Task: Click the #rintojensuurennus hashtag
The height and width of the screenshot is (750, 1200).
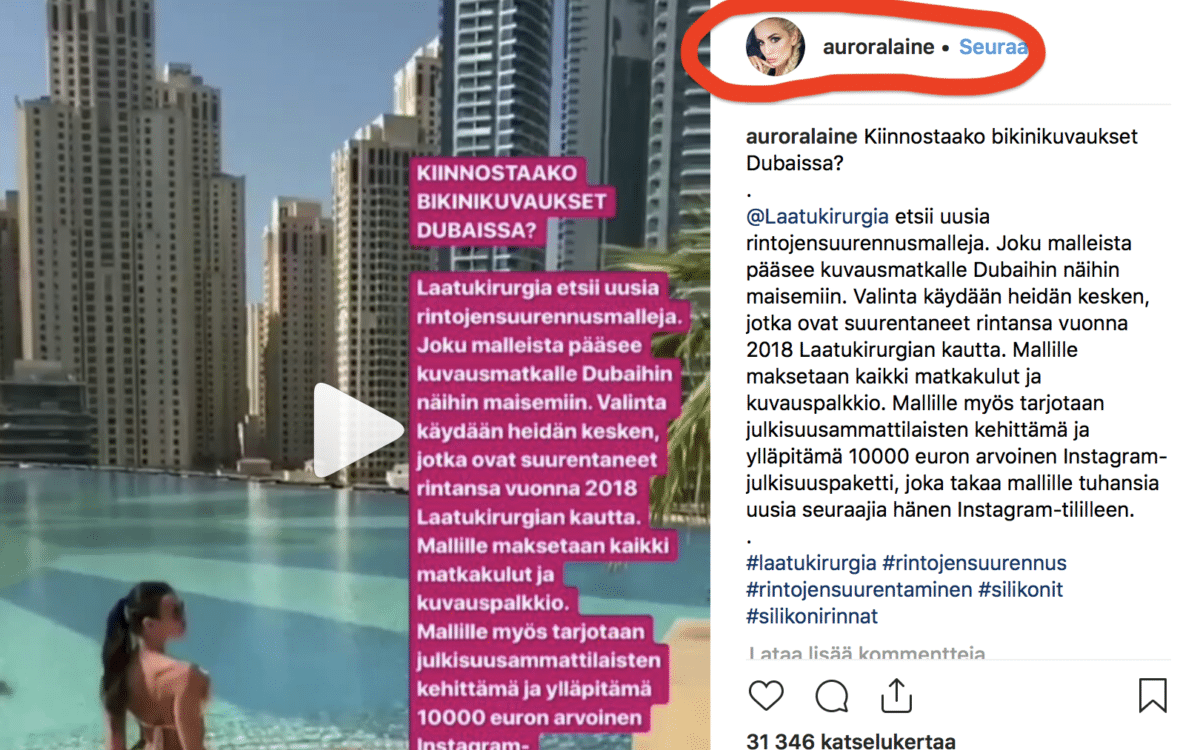Action: pos(974,563)
